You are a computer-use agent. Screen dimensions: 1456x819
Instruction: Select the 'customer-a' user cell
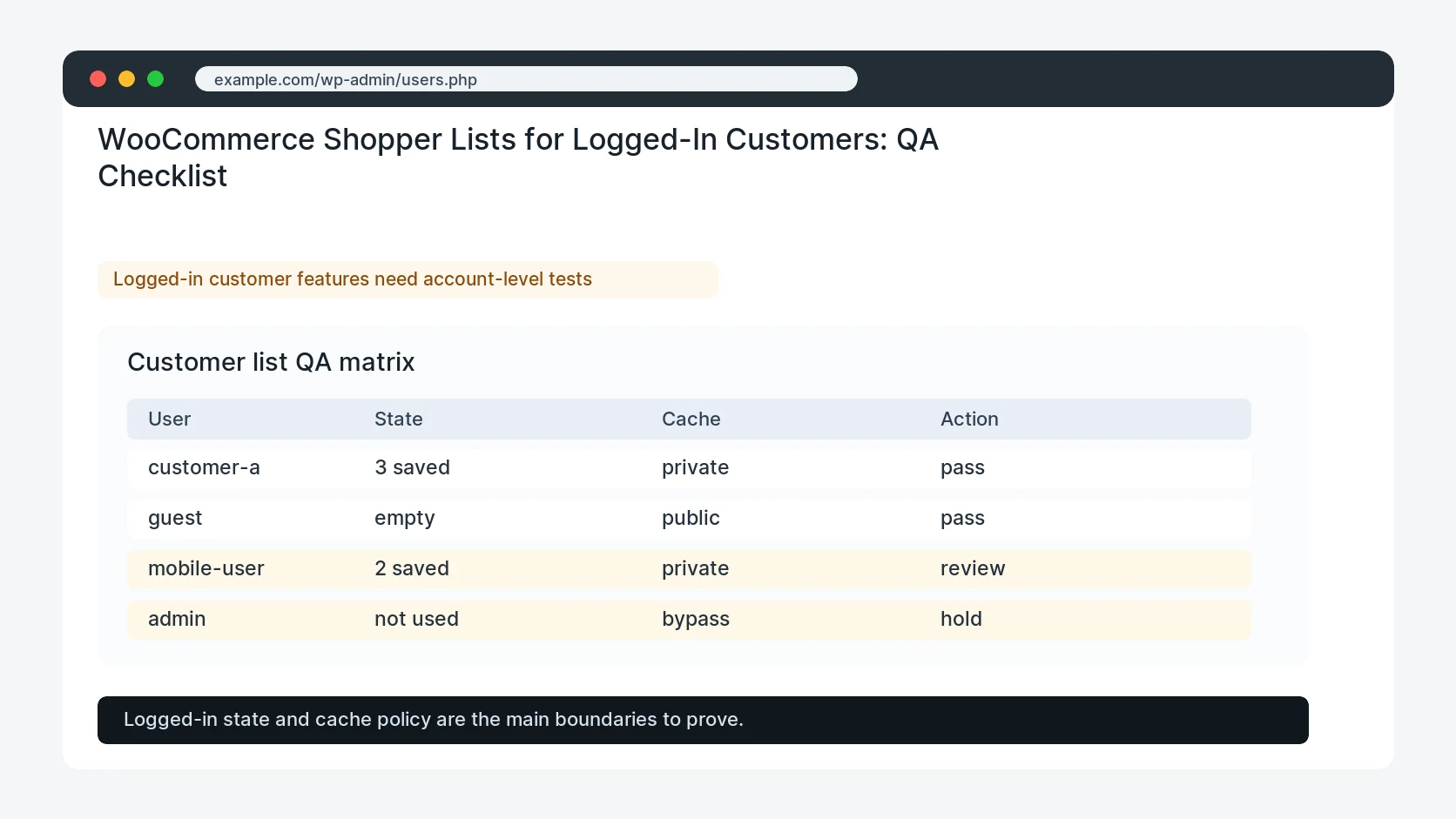click(x=204, y=468)
